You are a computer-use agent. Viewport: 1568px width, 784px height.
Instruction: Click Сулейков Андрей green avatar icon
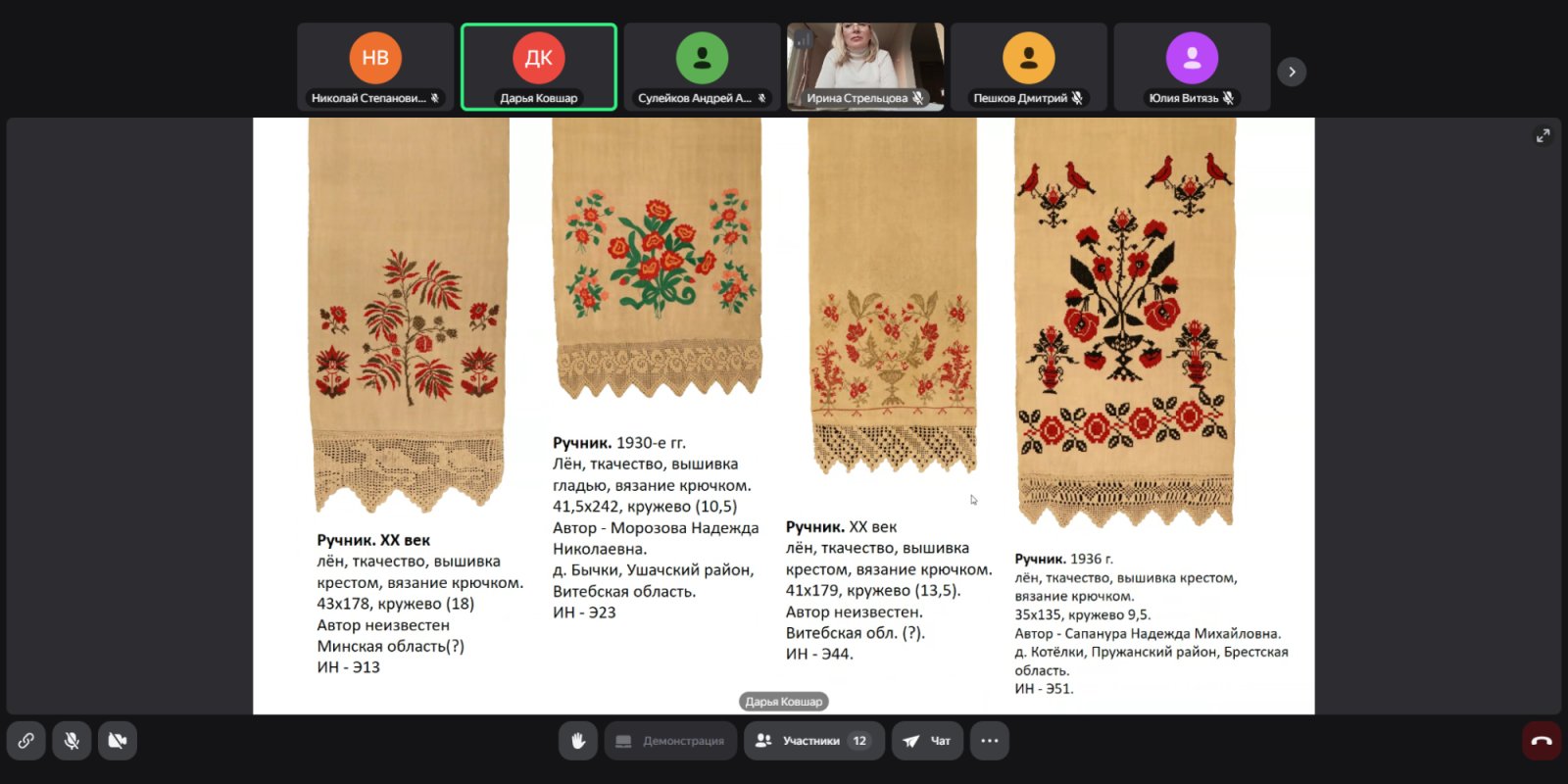pyautogui.click(x=702, y=58)
